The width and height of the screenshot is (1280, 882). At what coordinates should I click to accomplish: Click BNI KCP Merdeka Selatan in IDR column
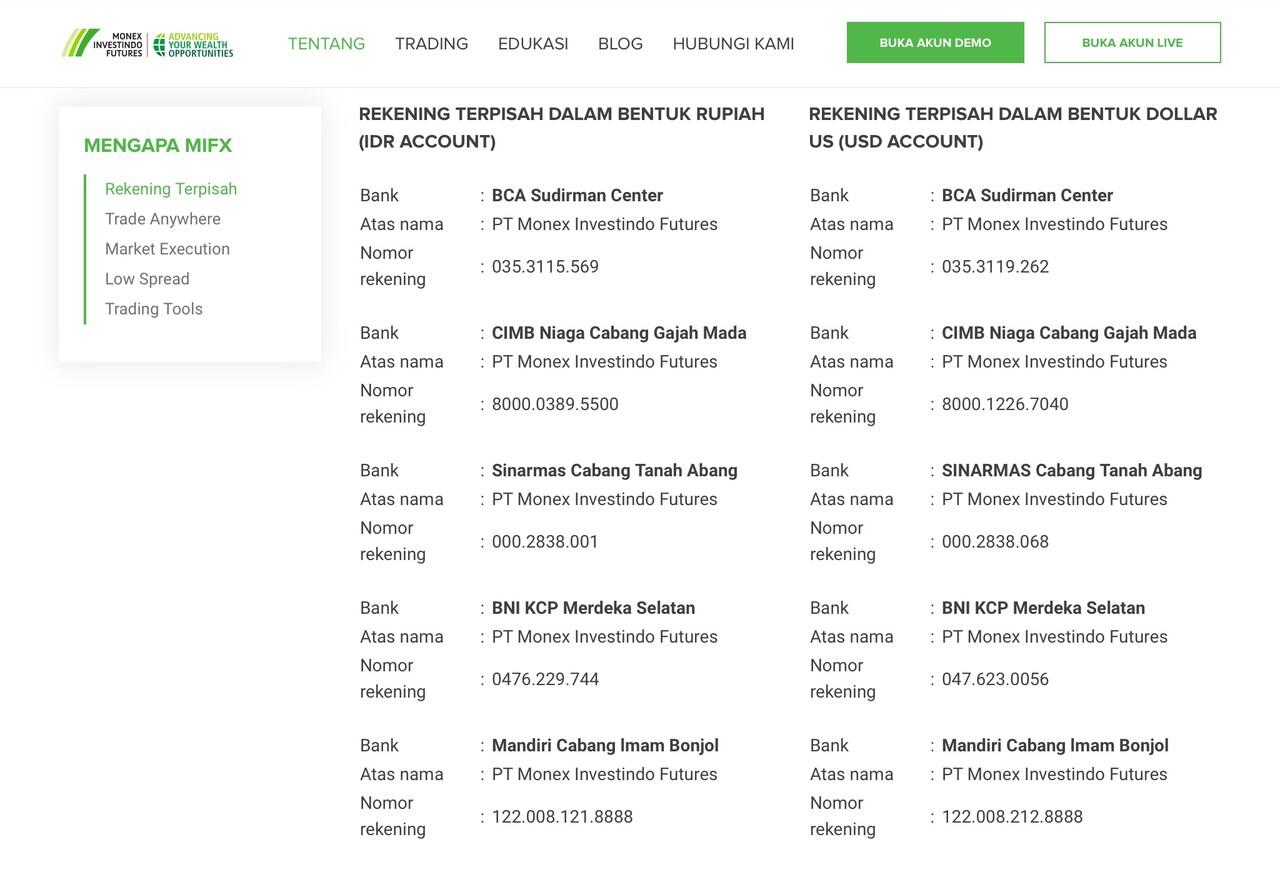click(593, 608)
